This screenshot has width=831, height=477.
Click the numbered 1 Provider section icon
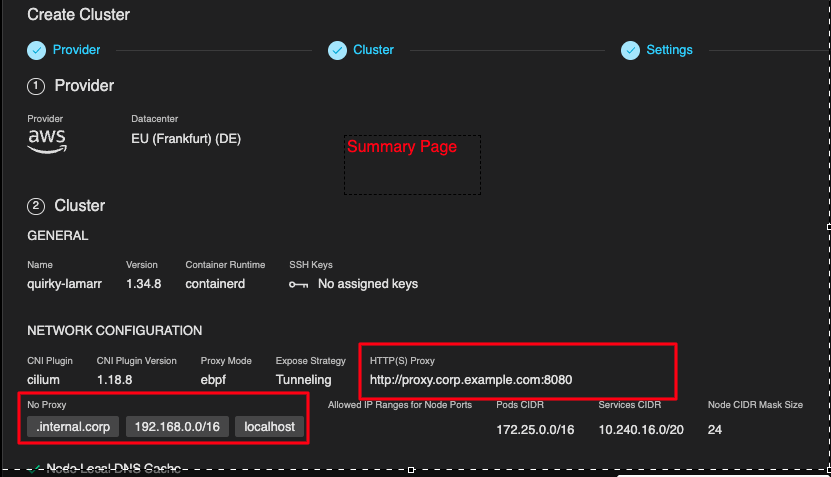tap(36, 86)
